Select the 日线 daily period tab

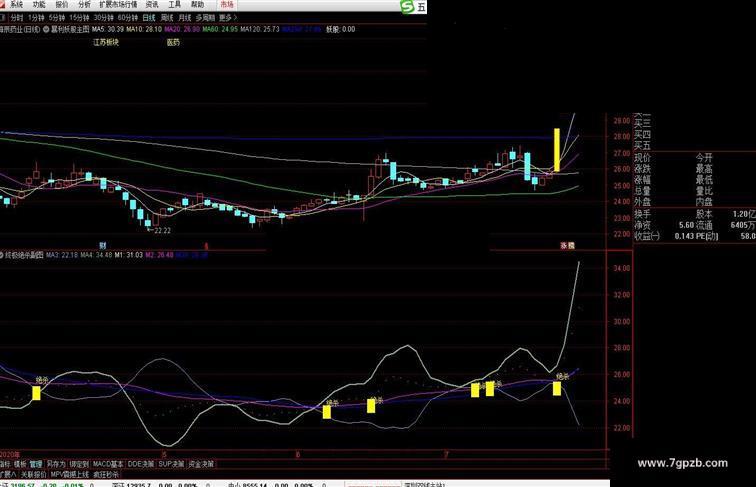(149, 18)
